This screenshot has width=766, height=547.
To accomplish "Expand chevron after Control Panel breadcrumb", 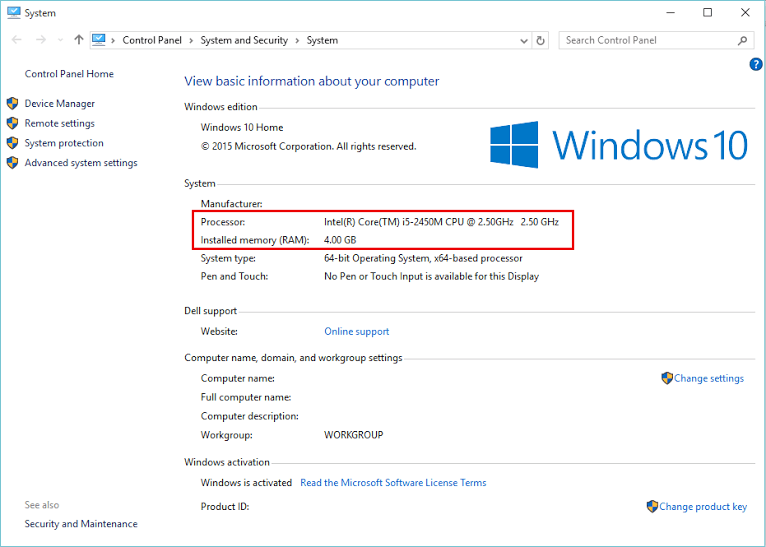I will pyautogui.click(x=191, y=41).
